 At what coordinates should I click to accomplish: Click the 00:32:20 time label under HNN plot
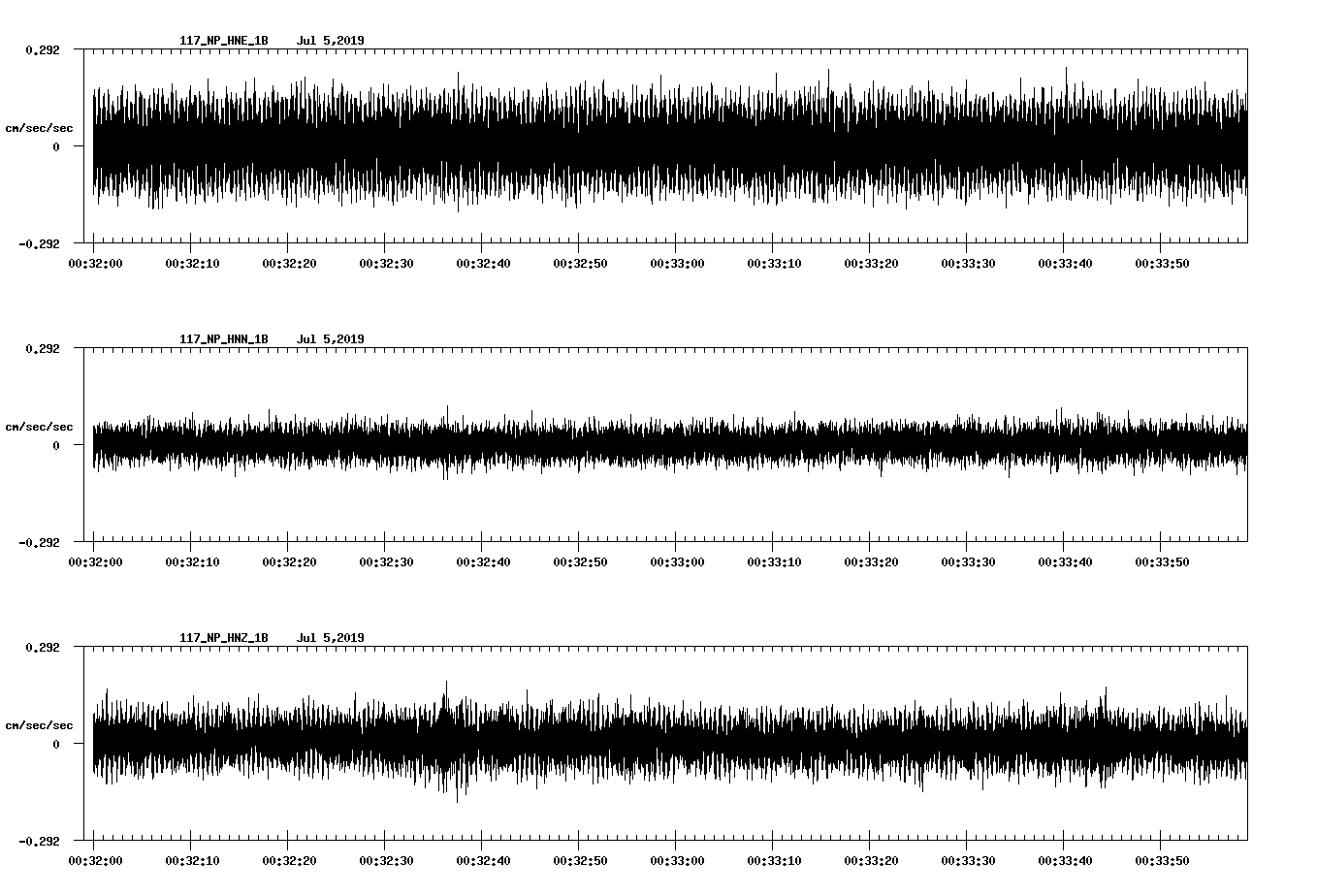click(x=289, y=561)
